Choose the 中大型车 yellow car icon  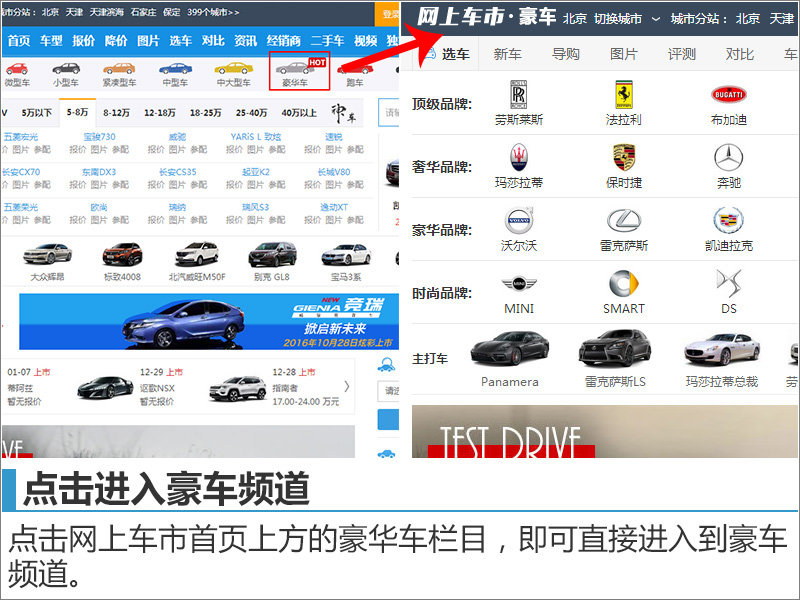233,68
